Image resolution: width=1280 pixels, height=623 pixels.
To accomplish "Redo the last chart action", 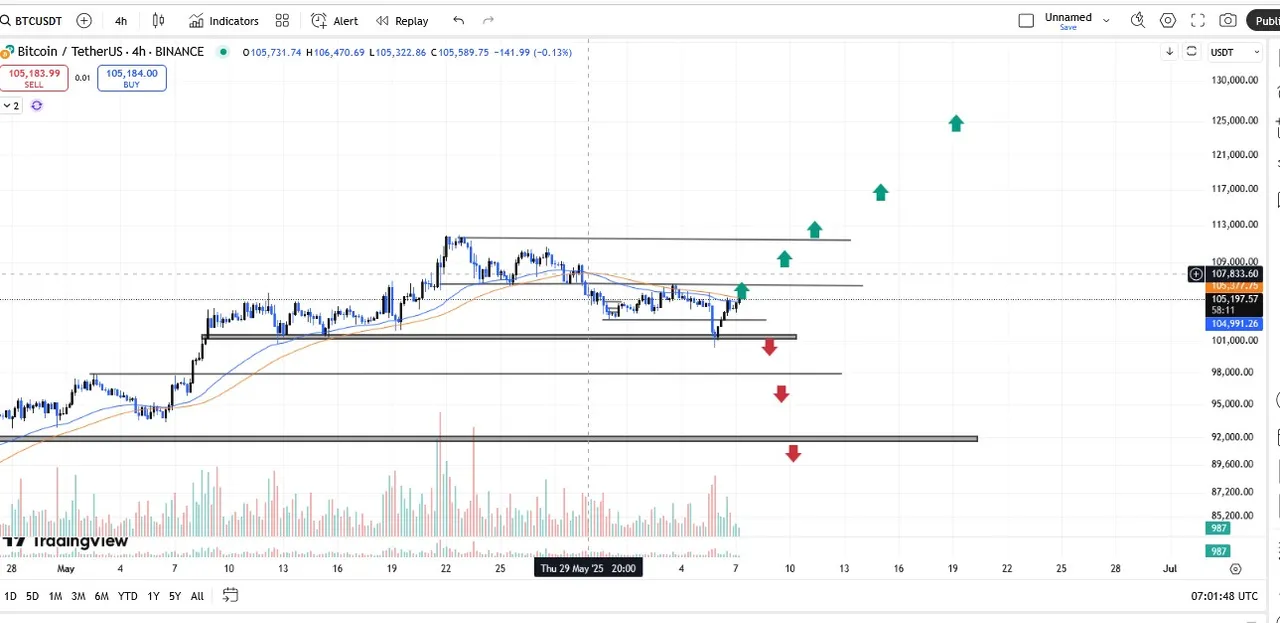I will click(488, 20).
